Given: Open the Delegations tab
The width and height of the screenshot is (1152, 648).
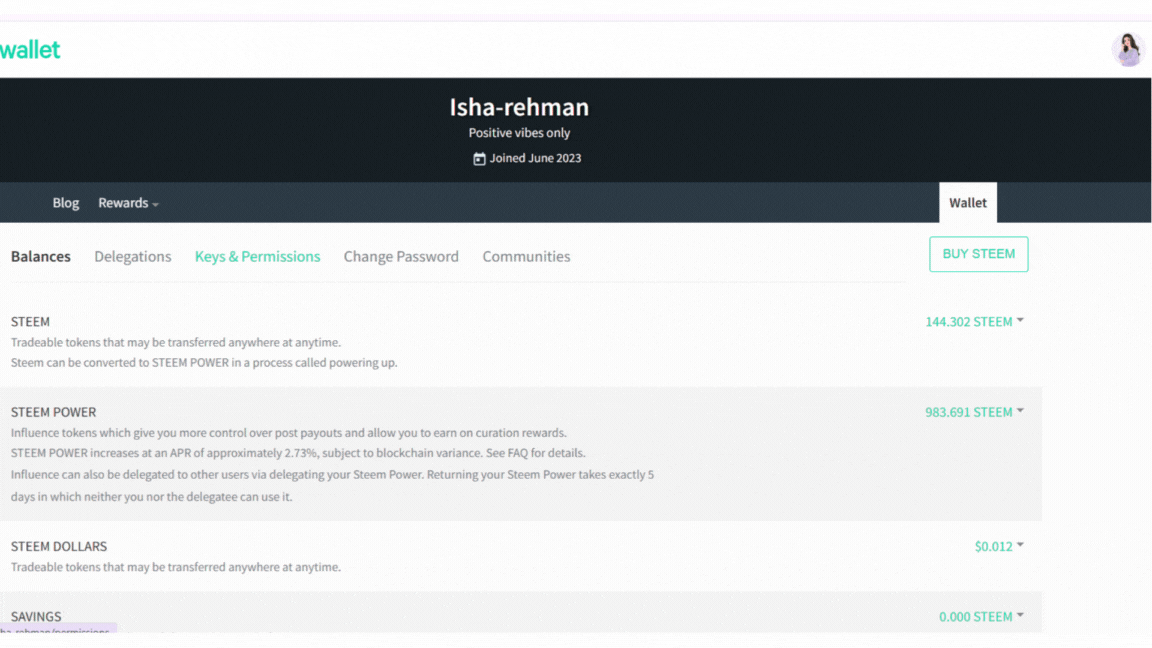Looking at the screenshot, I should (132, 256).
